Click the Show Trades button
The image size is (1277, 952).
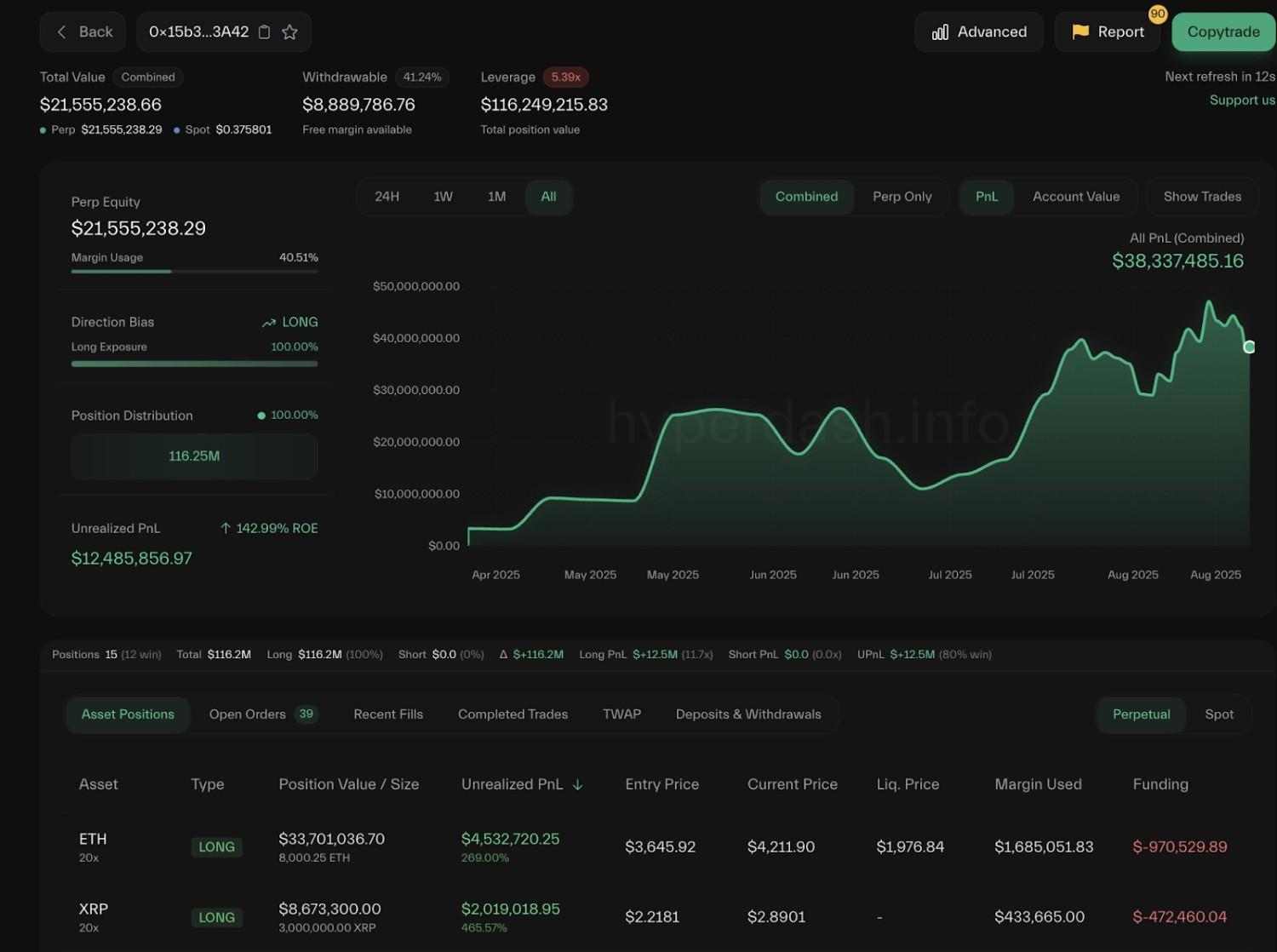[1202, 197]
